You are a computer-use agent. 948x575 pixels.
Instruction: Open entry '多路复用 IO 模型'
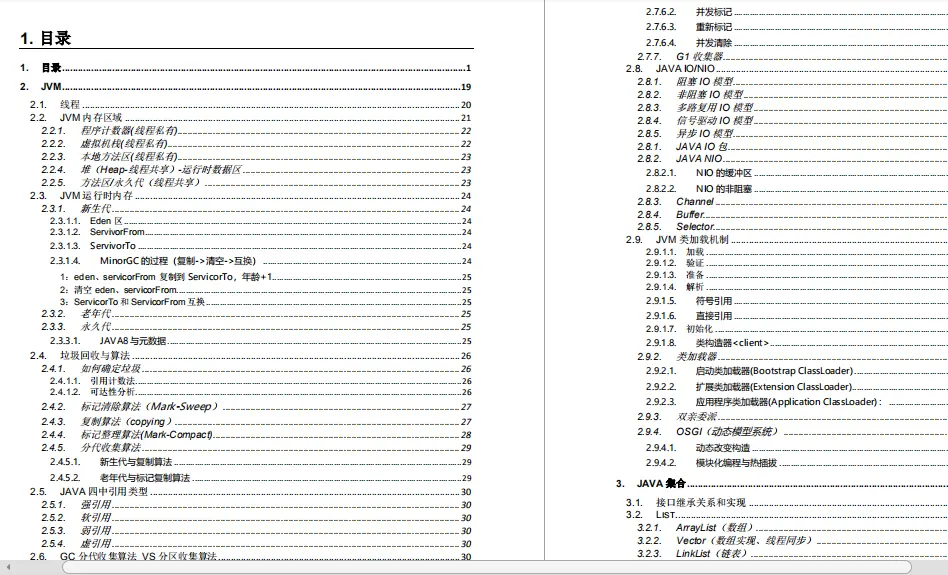pos(792,108)
